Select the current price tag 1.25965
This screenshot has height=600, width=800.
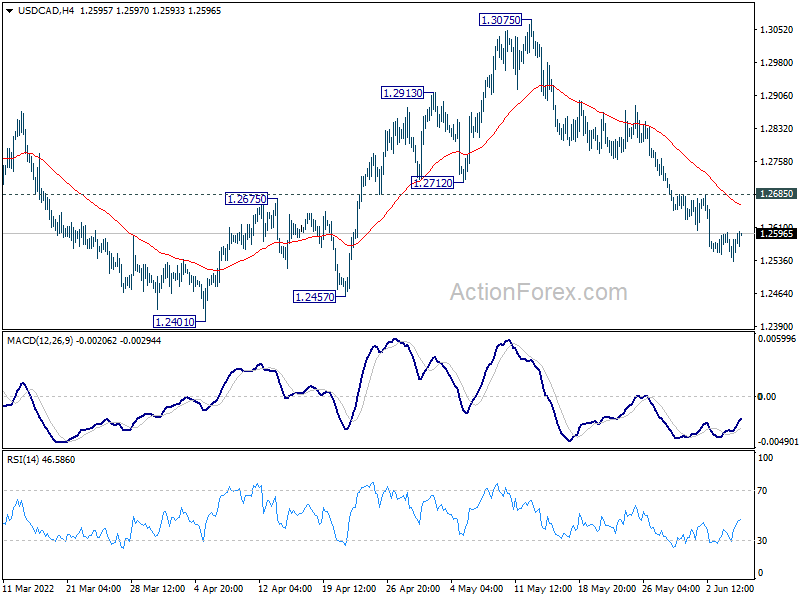point(777,234)
